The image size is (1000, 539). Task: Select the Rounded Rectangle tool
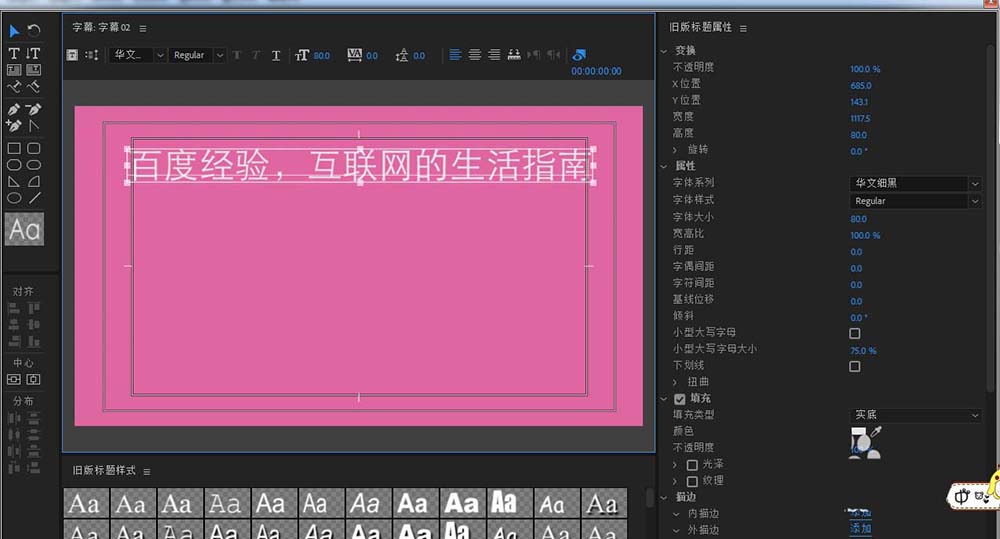[33, 149]
